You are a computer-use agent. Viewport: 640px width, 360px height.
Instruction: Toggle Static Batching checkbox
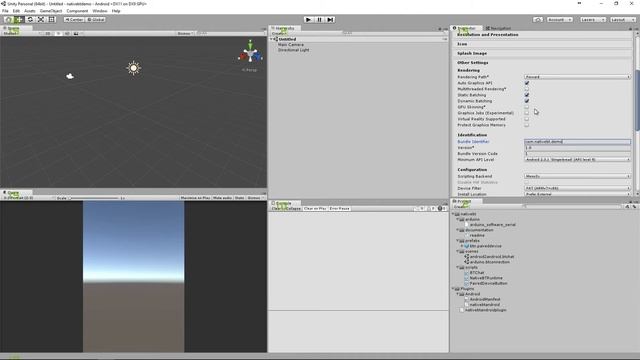click(x=527, y=95)
